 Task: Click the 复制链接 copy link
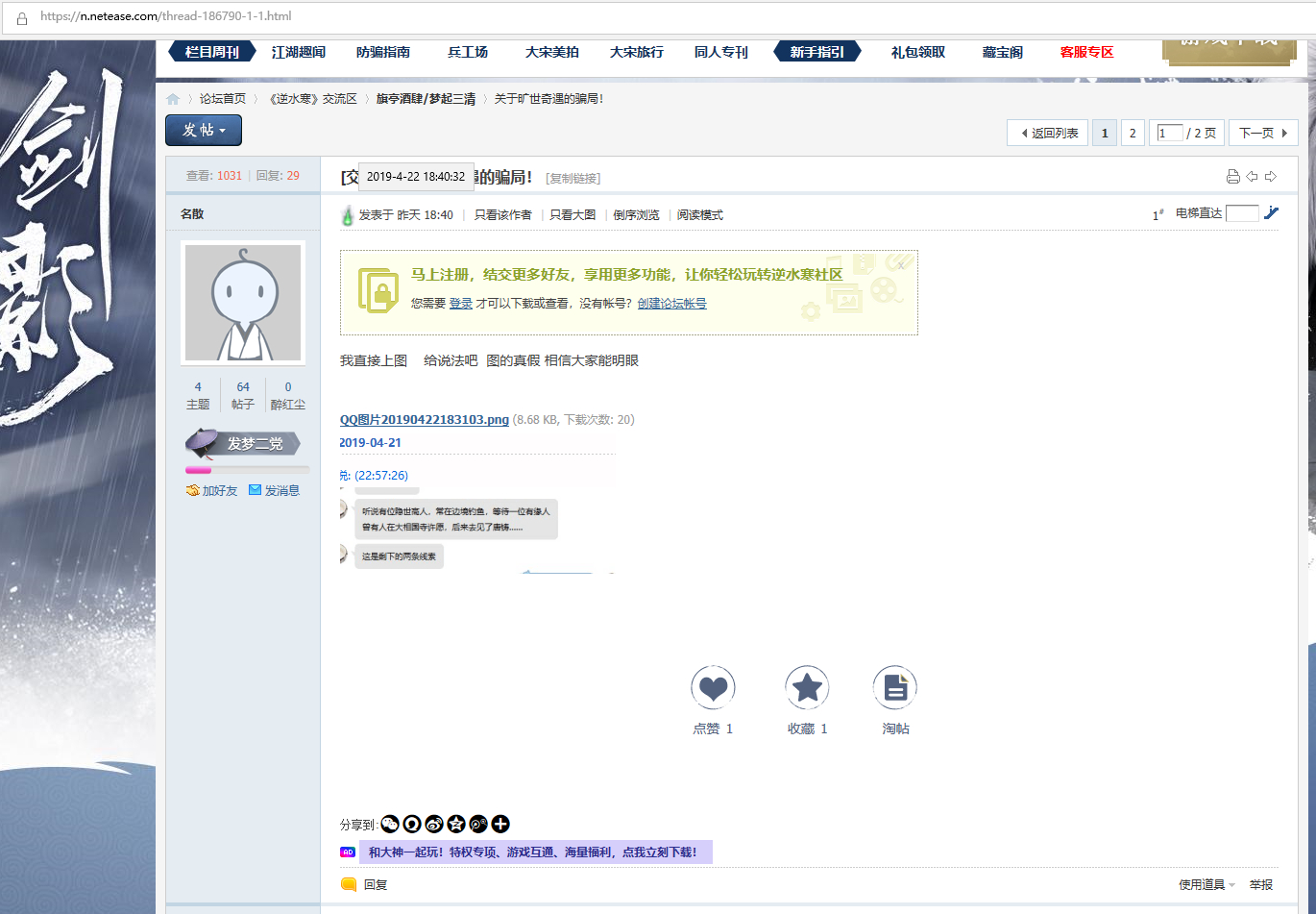pos(573,178)
